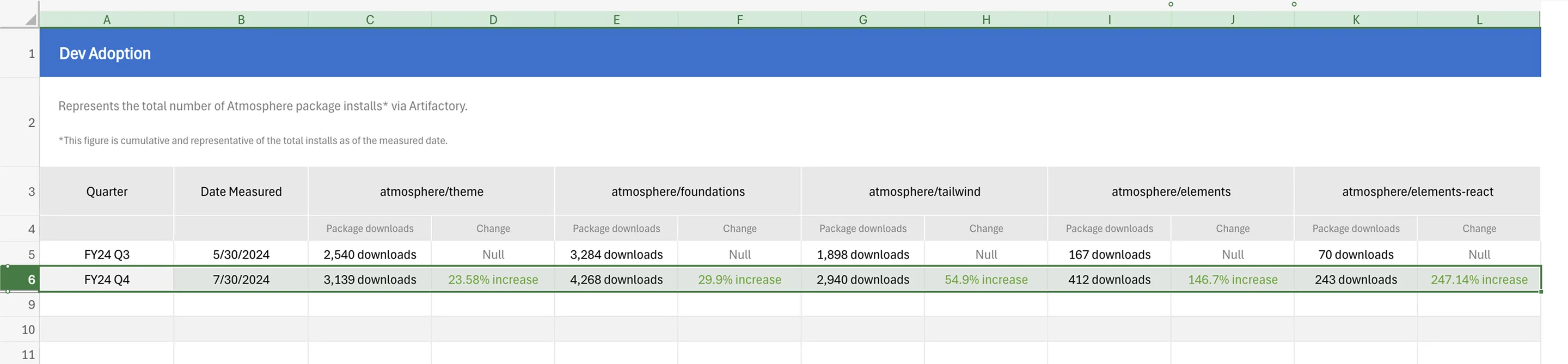The width and height of the screenshot is (1568, 364).
Task: Select the column A header
Action: point(107,20)
